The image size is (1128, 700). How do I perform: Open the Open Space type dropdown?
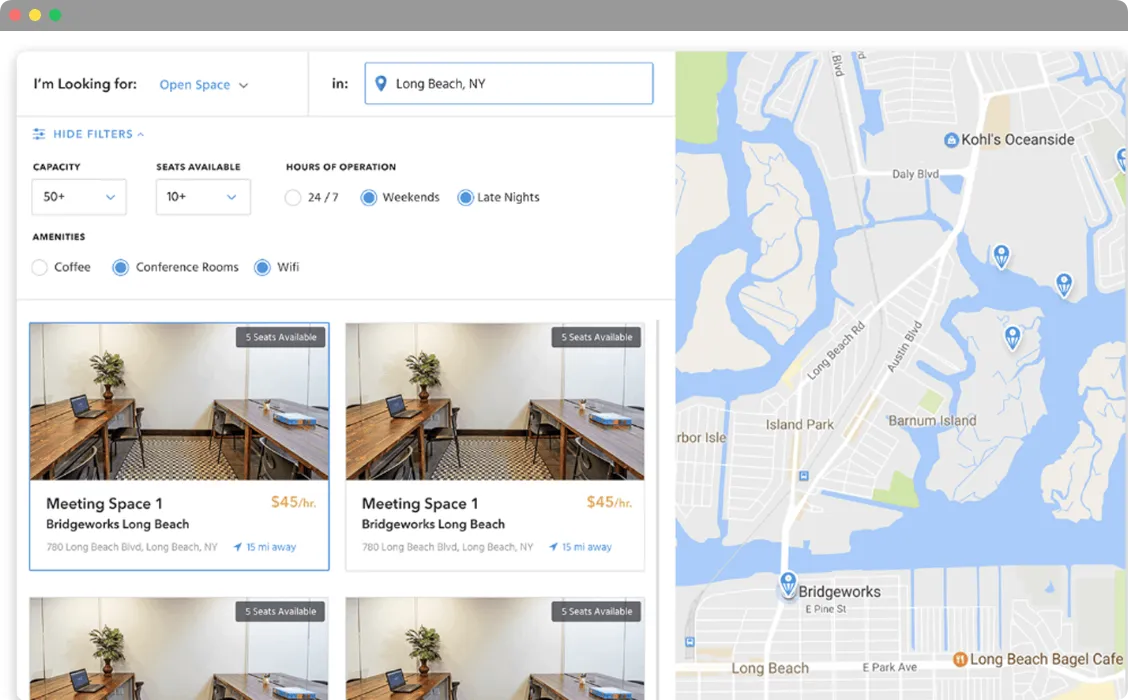pyautogui.click(x=204, y=85)
